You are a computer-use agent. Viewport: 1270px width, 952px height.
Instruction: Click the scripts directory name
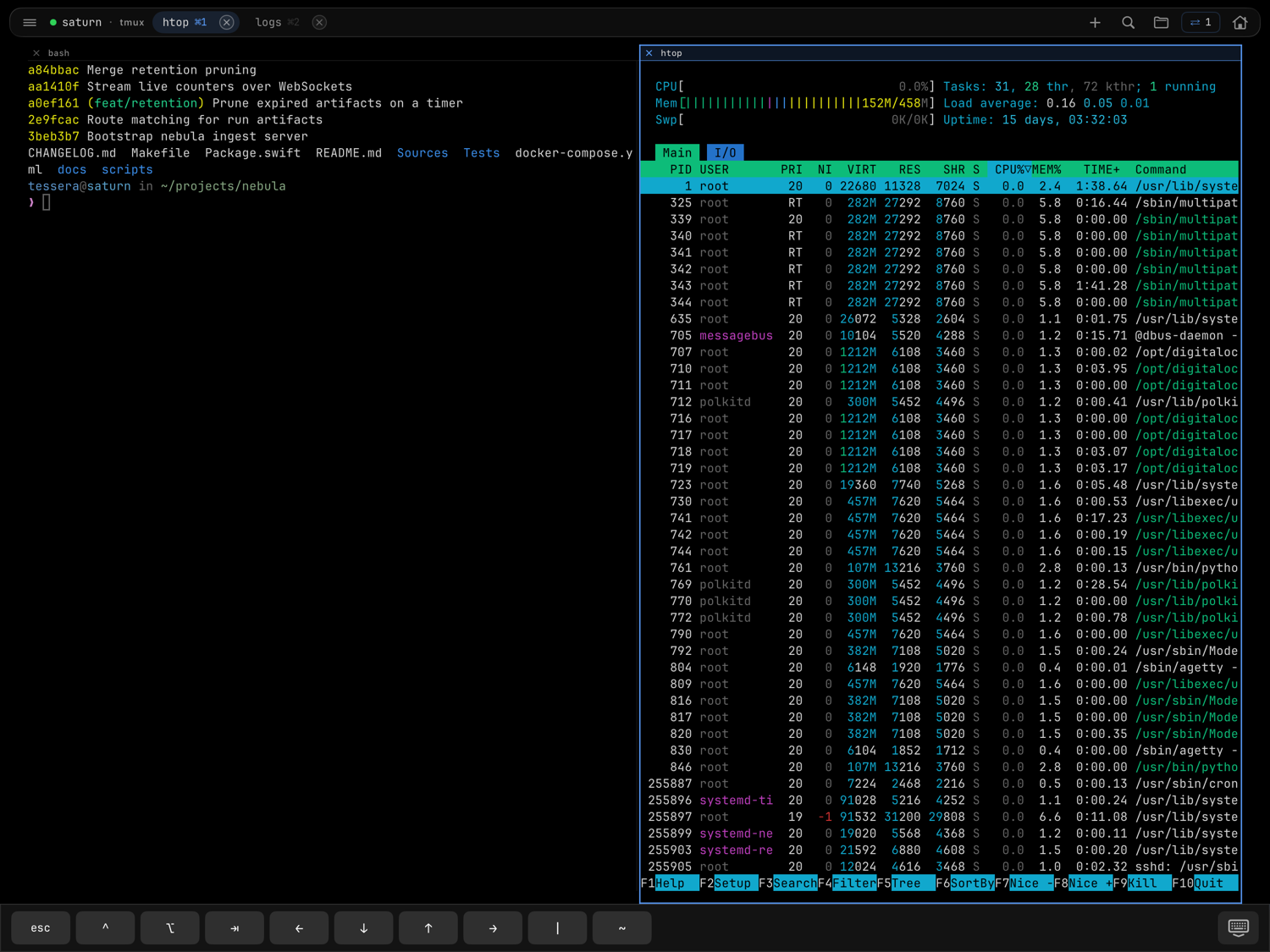click(x=127, y=170)
